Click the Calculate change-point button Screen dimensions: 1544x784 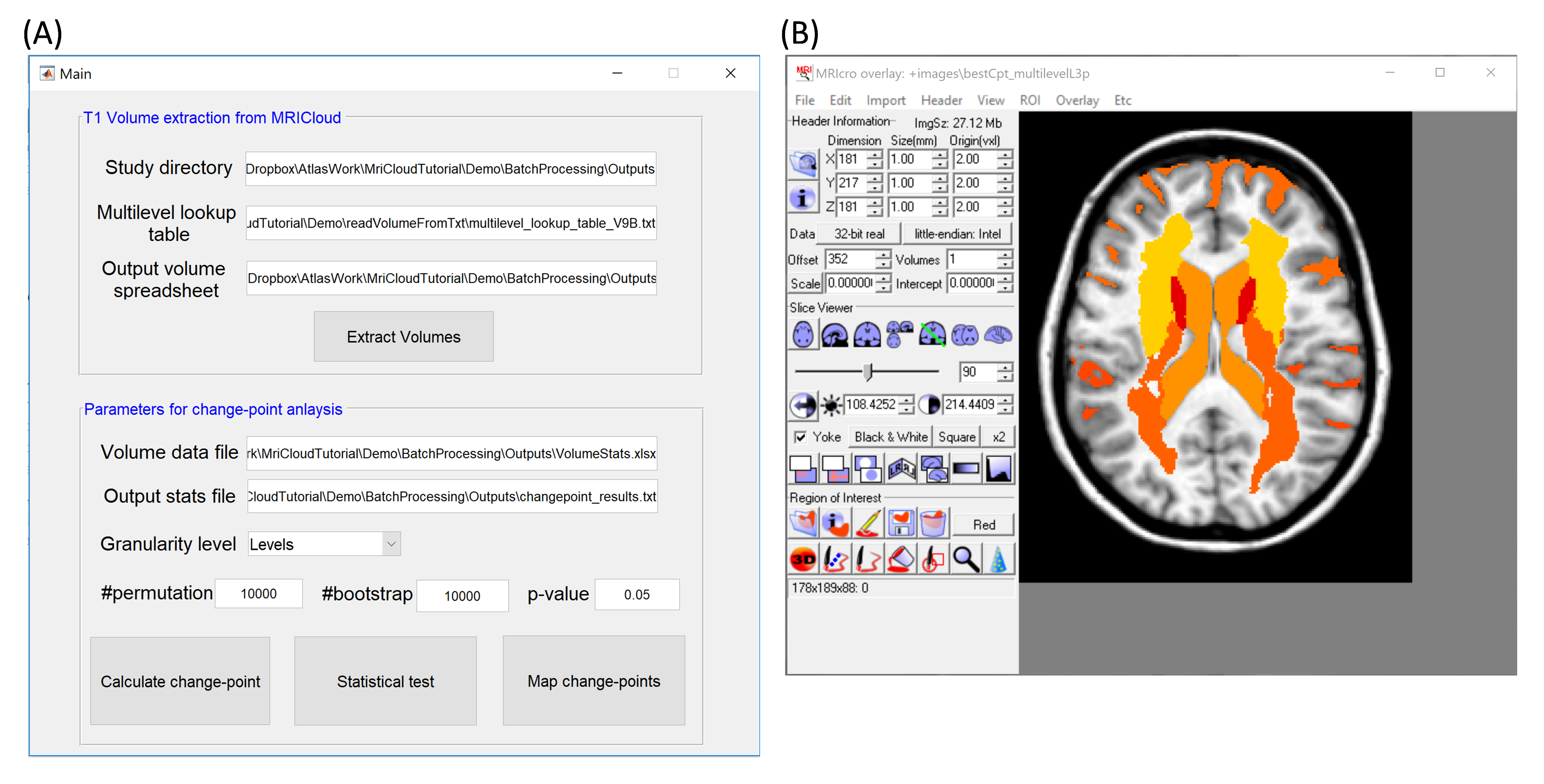point(180,681)
